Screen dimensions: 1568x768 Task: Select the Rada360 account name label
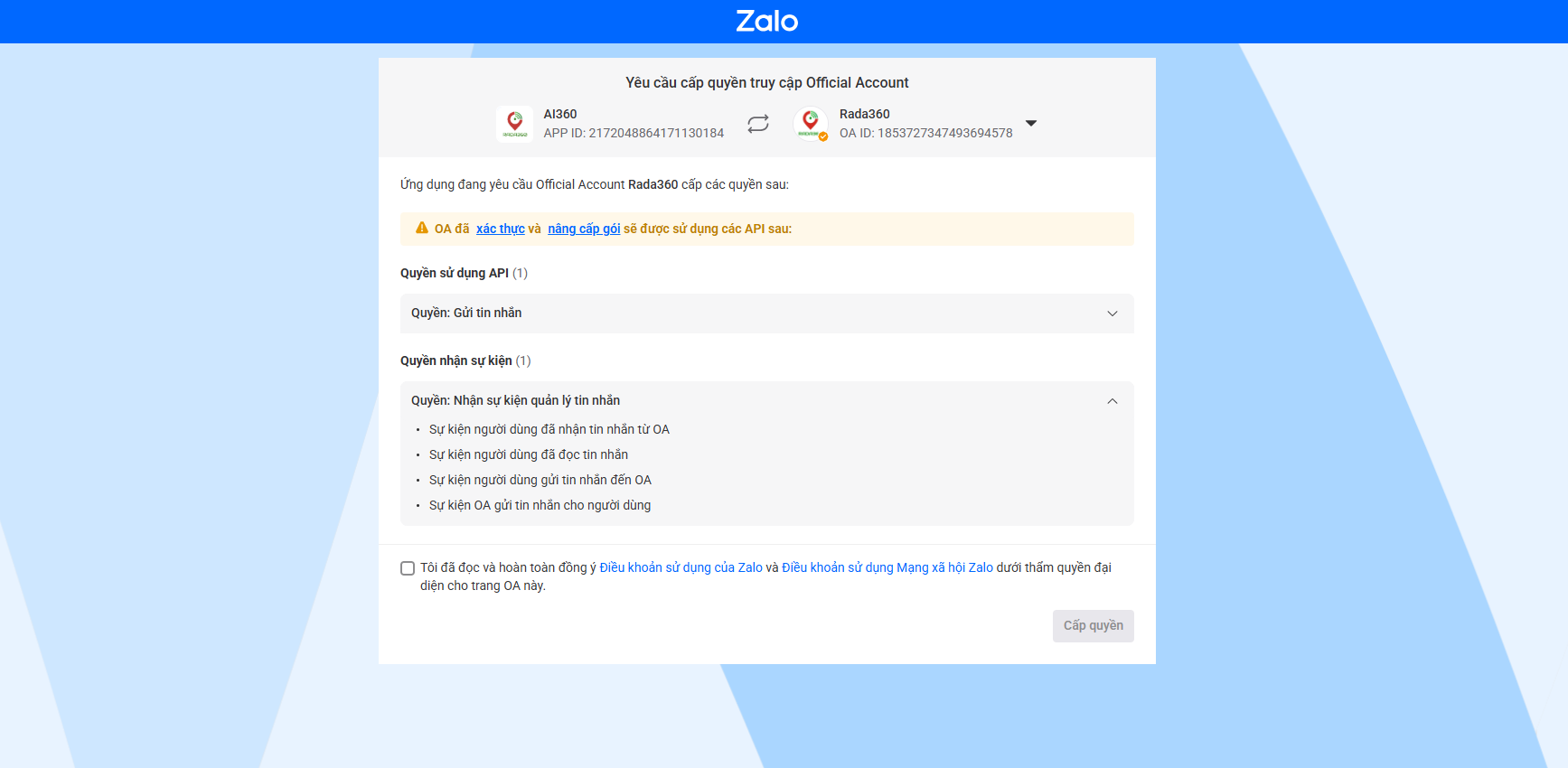864,114
